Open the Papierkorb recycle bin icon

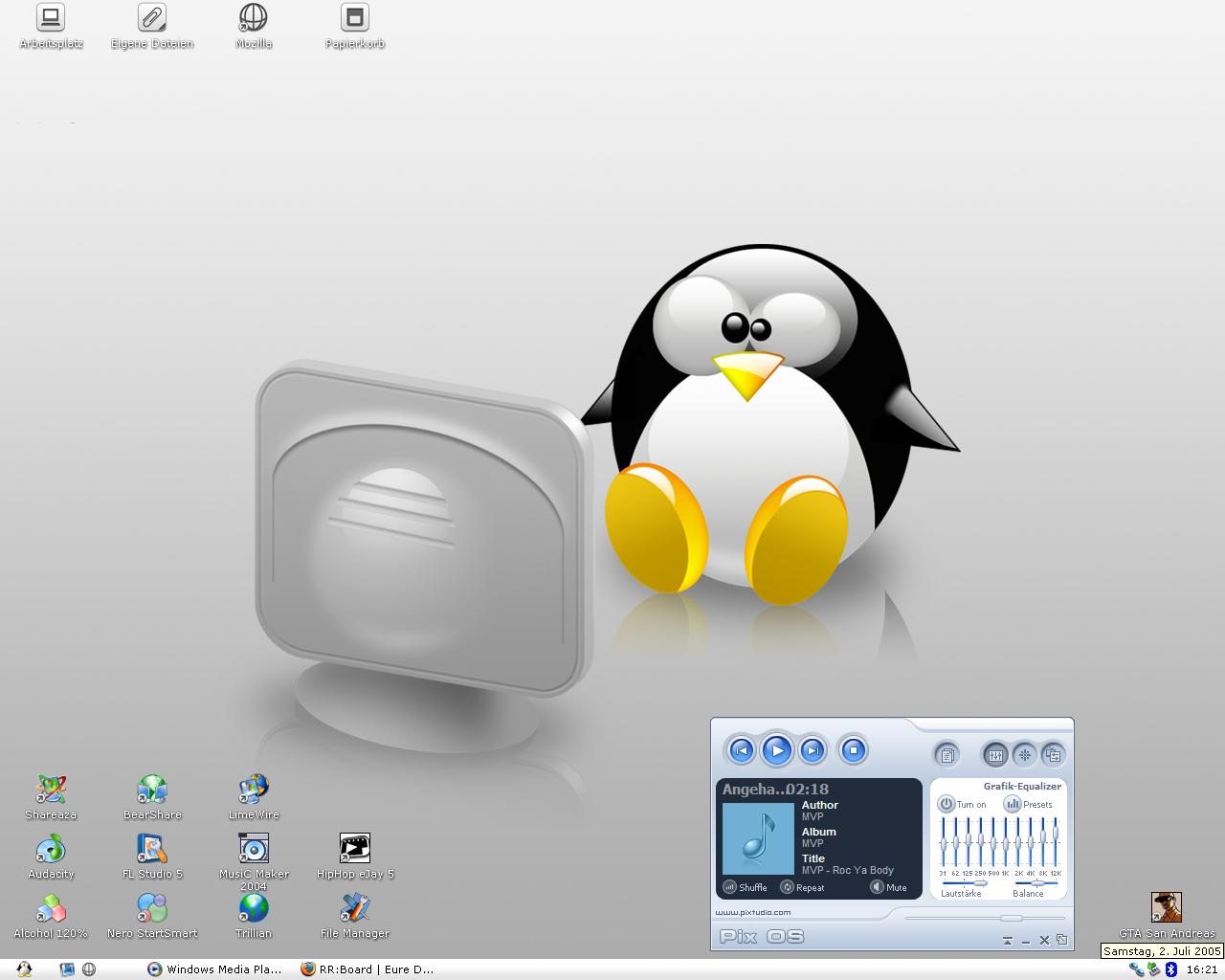(355, 27)
